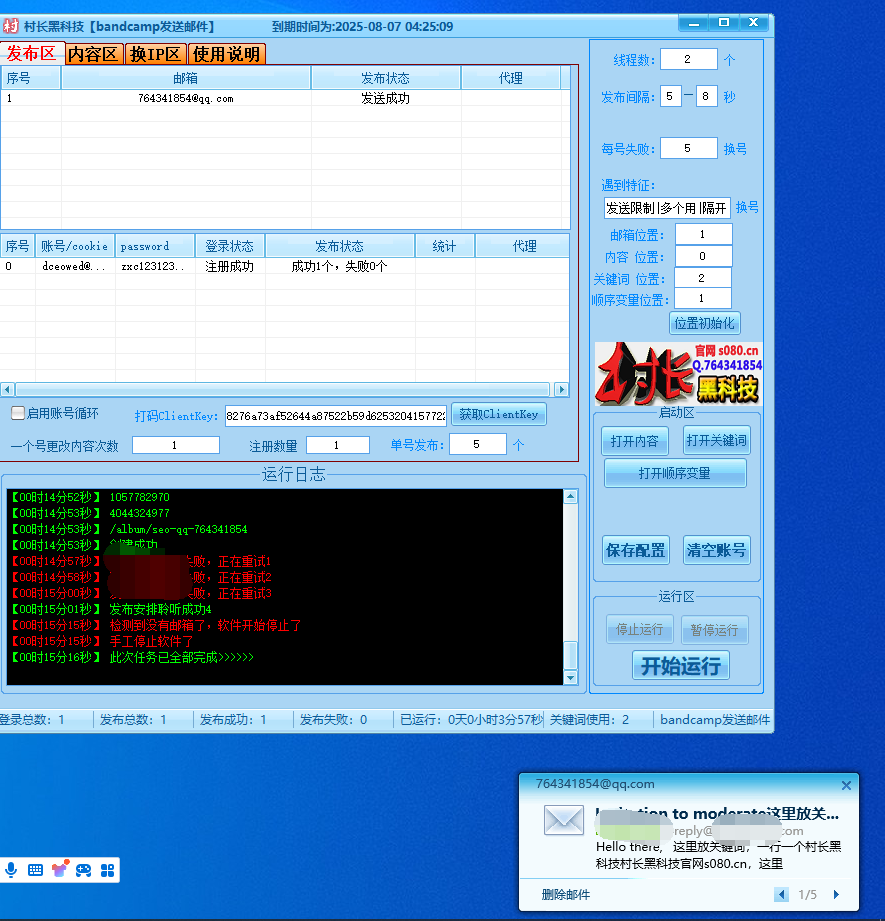Image resolution: width=885 pixels, height=921 pixels.
Task: Open the 使用说明 tab
Action: point(227,54)
